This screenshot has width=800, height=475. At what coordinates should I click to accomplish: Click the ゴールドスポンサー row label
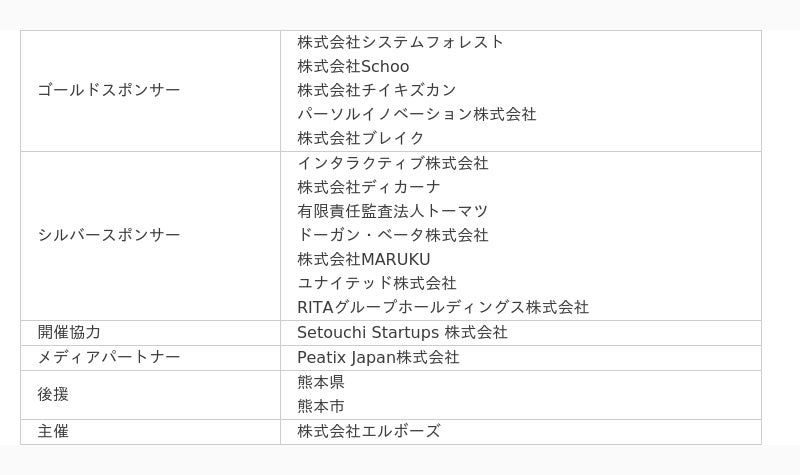(x=109, y=90)
